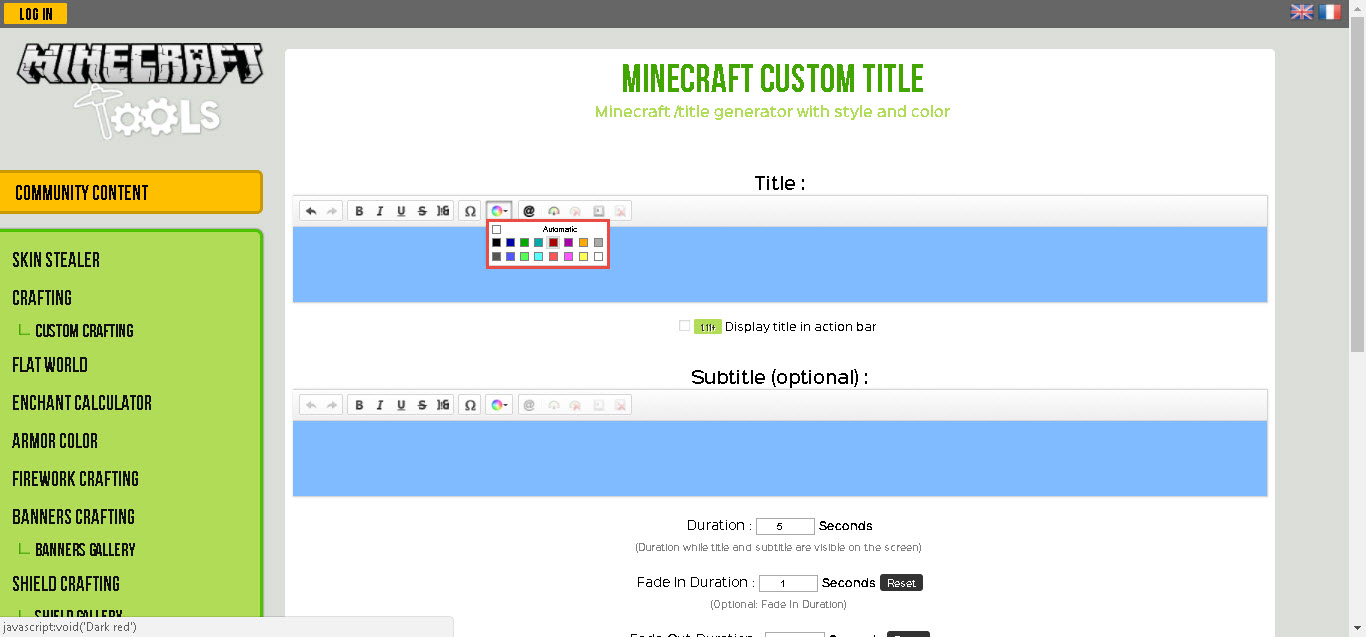Screen dimensions: 1366x637
Task: Pick the aqua cyan color swatch
Action: pos(539,257)
